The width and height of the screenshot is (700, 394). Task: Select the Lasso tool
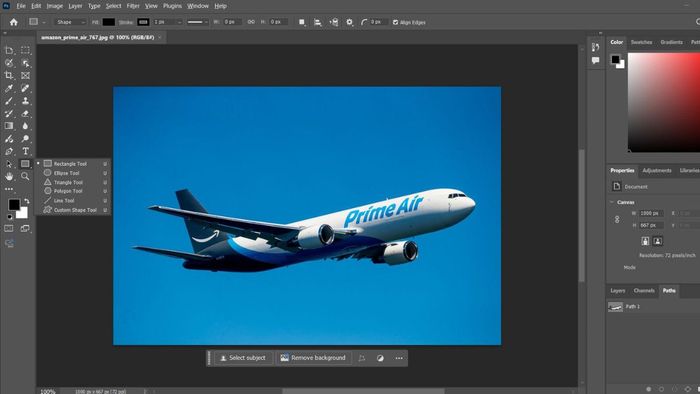pyautogui.click(x=9, y=63)
